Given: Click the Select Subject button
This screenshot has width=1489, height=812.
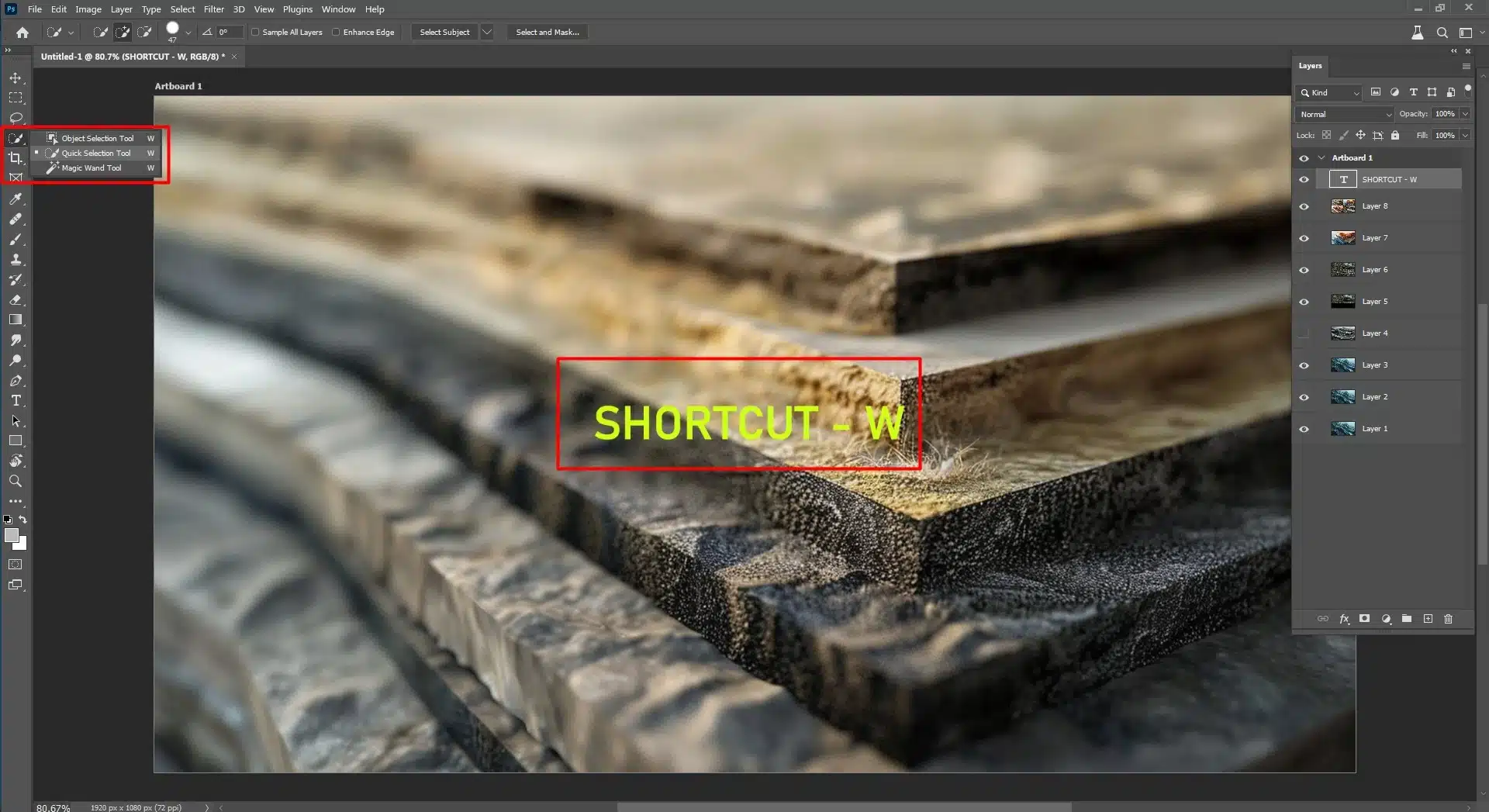Looking at the screenshot, I should click(x=444, y=33).
